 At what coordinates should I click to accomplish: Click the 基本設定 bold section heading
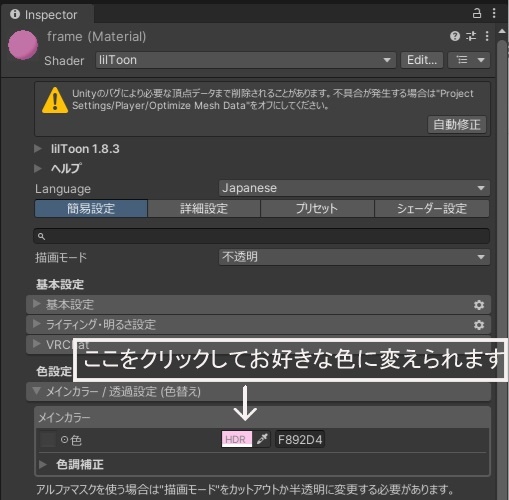60,284
